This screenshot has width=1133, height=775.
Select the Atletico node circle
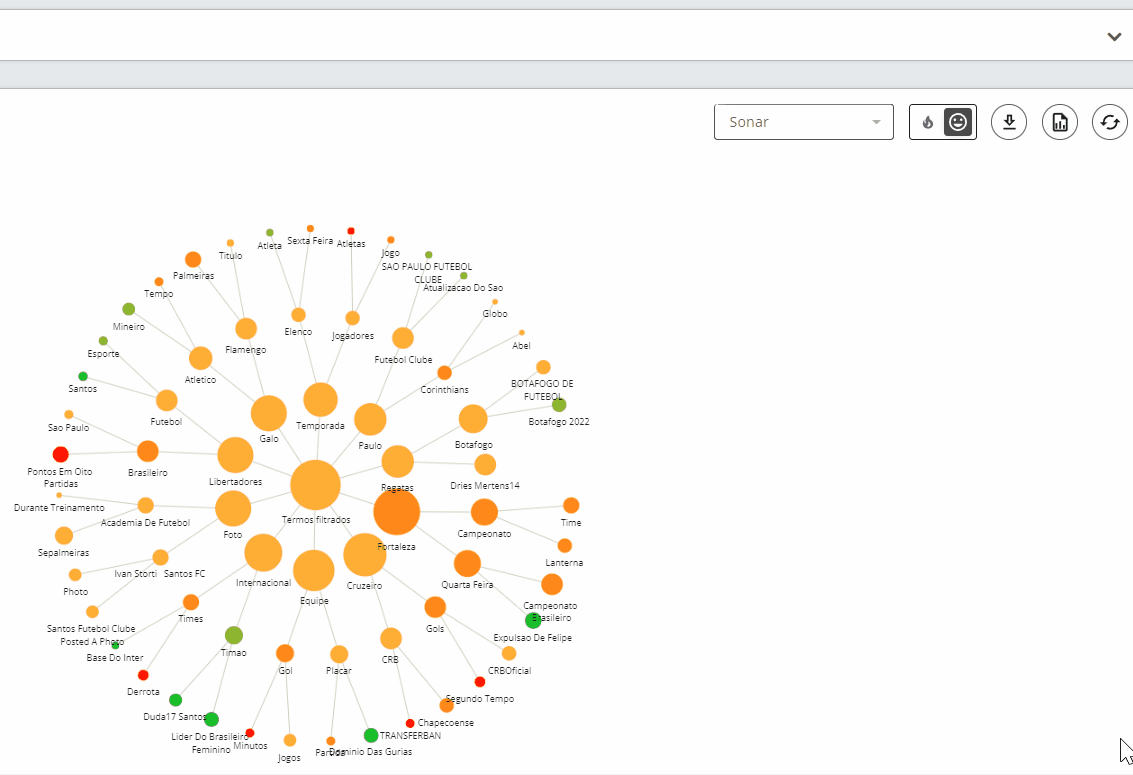200,358
